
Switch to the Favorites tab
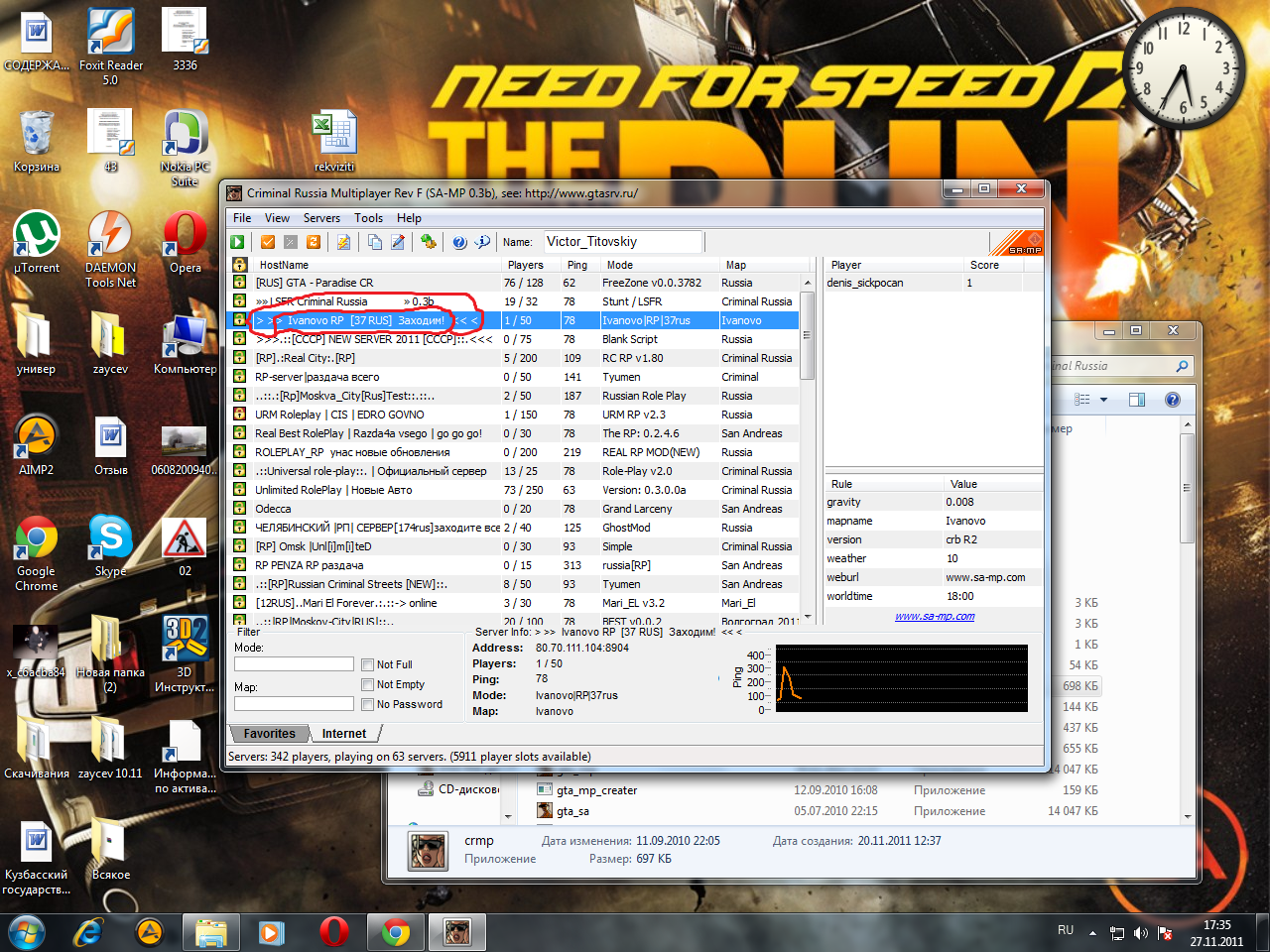(x=269, y=734)
